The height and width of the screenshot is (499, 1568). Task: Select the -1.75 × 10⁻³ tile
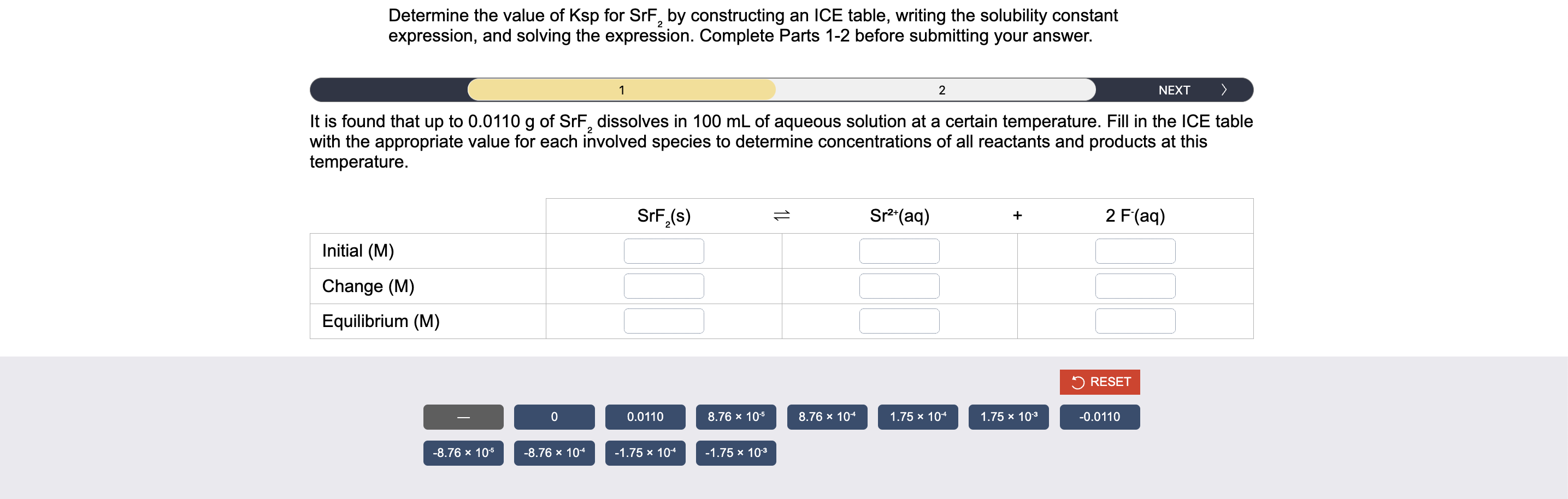pos(736,452)
